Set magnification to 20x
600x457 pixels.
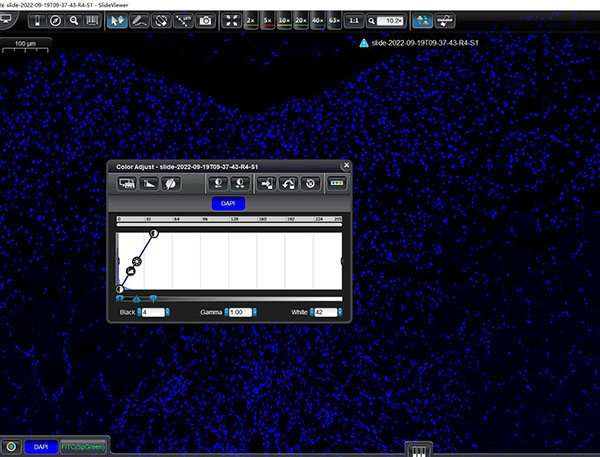point(300,20)
